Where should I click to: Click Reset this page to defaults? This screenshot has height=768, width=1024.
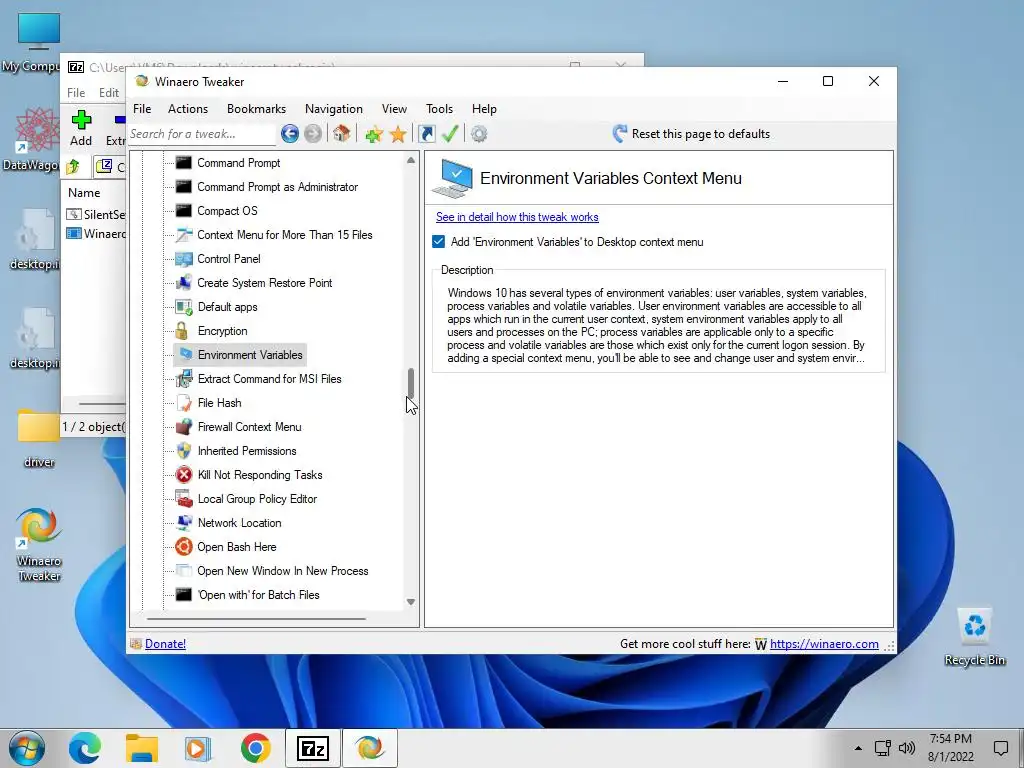click(692, 134)
